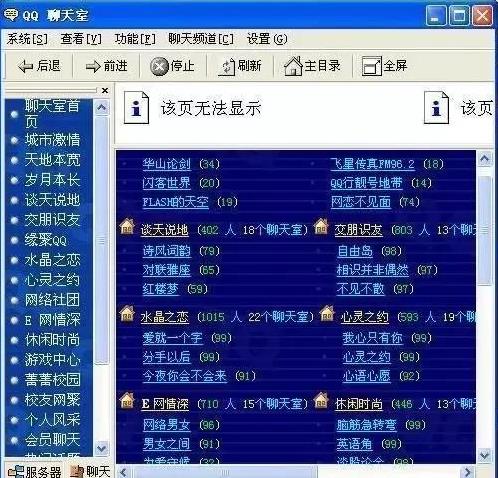Open the 聊天频道[C] menu
The width and height of the screenshot is (498, 478).
coord(201,39)
